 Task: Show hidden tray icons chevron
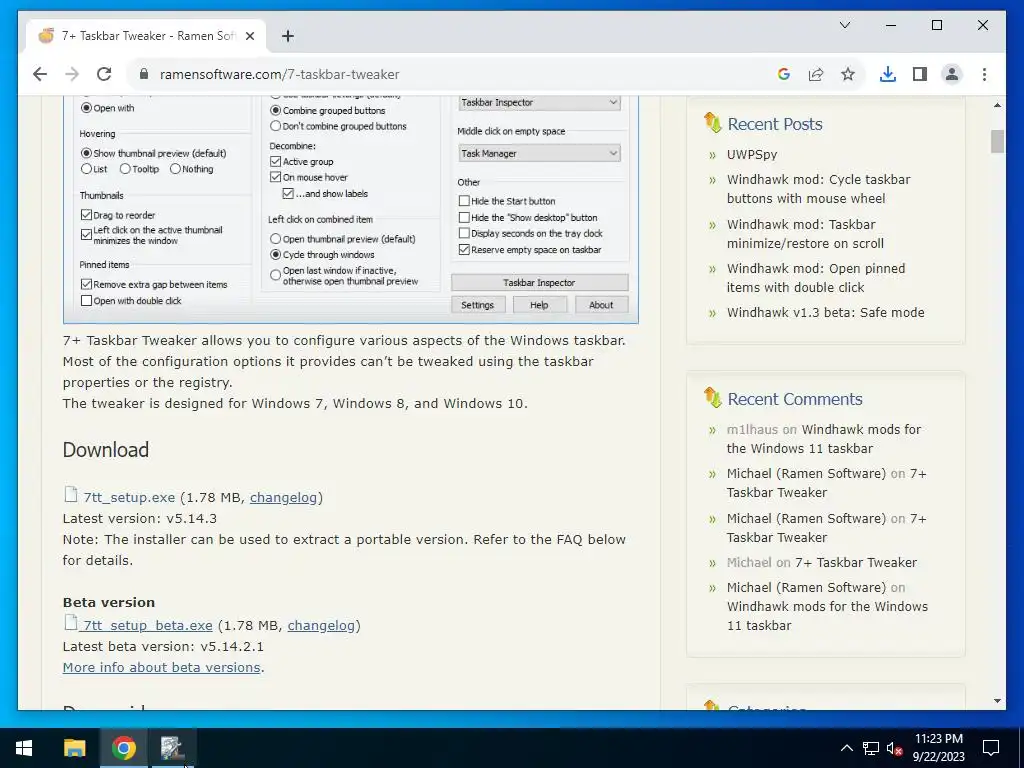click(846, 748)
